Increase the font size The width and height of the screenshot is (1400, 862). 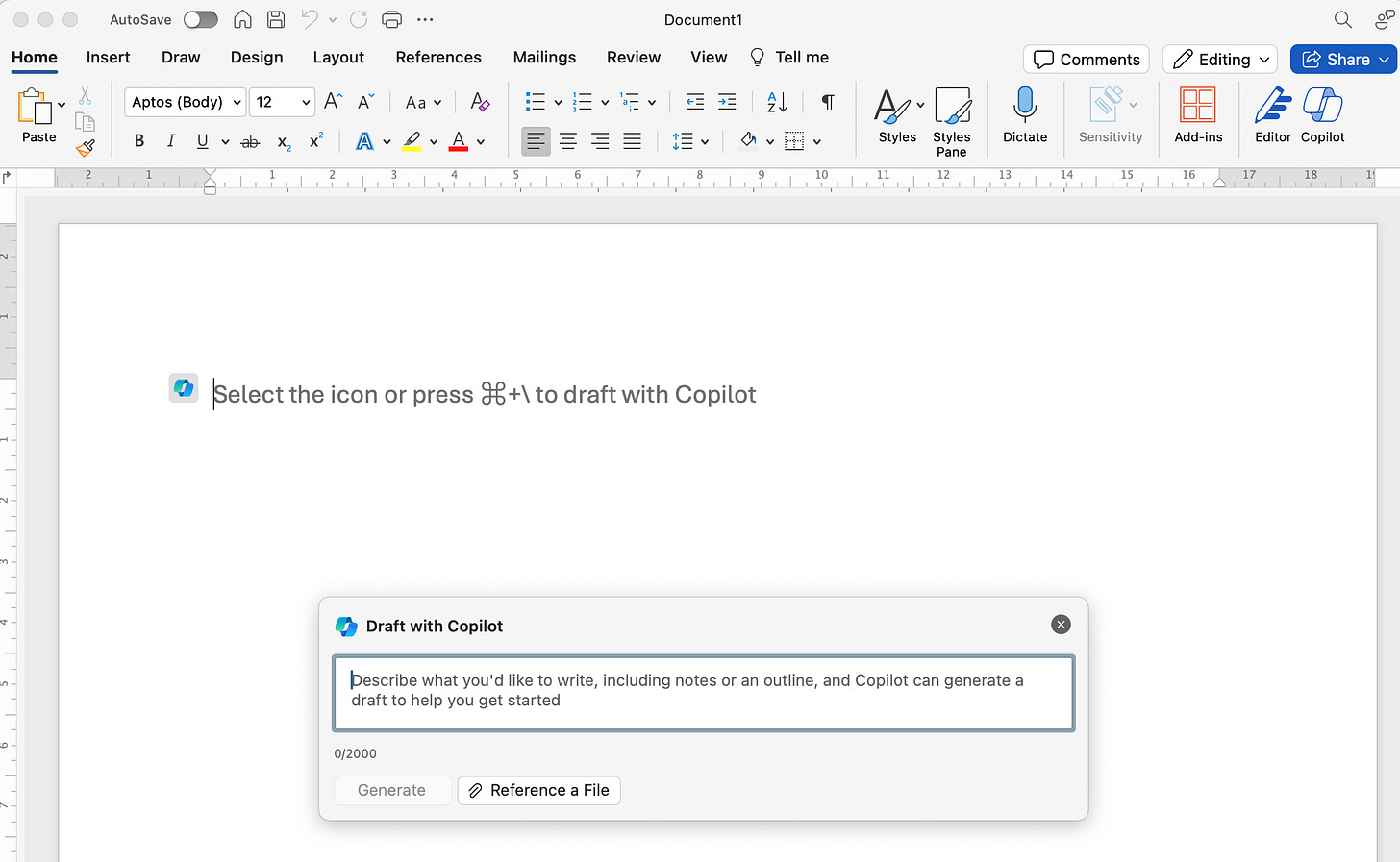(333, 102)
